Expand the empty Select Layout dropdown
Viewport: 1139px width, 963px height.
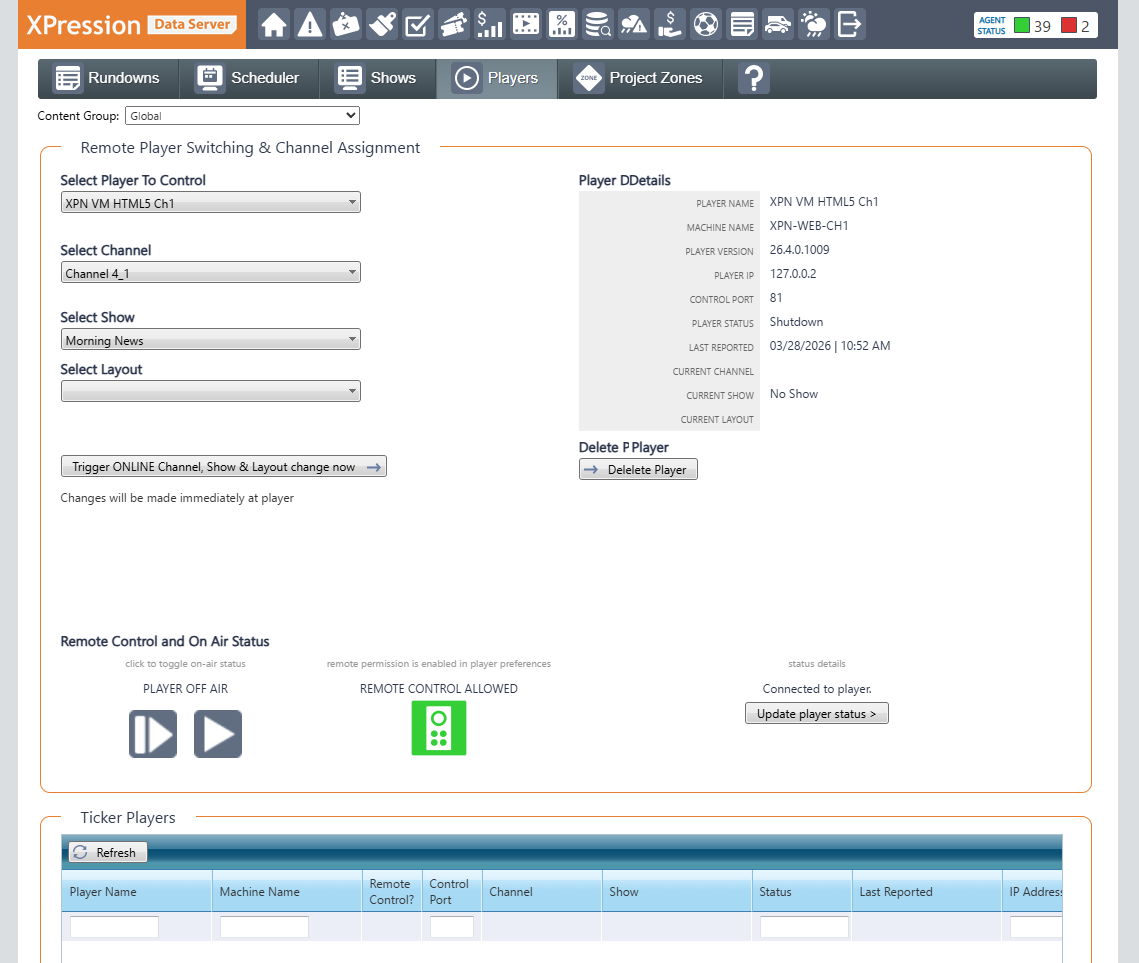210,391
